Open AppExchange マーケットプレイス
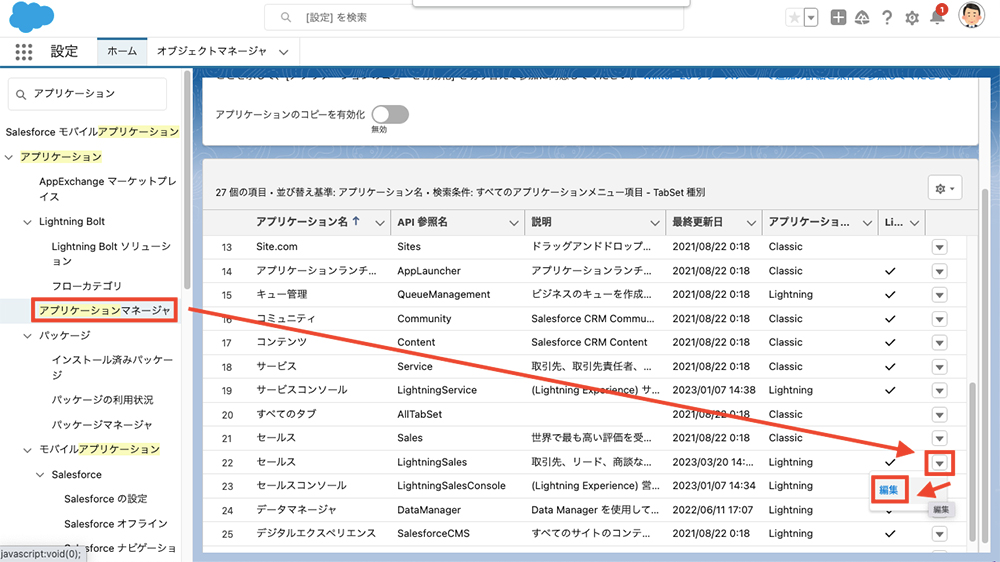 click(x=107, y=189)
